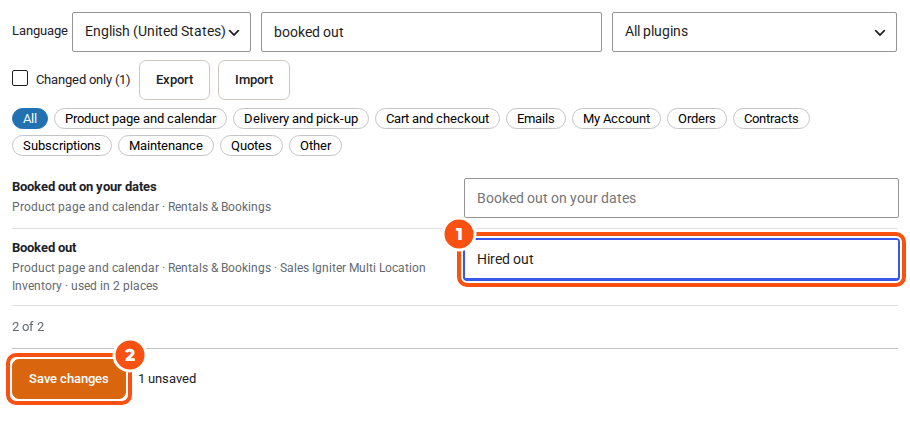
Task: Select the Cart and checkout filter
Action: tap(438, 118)
